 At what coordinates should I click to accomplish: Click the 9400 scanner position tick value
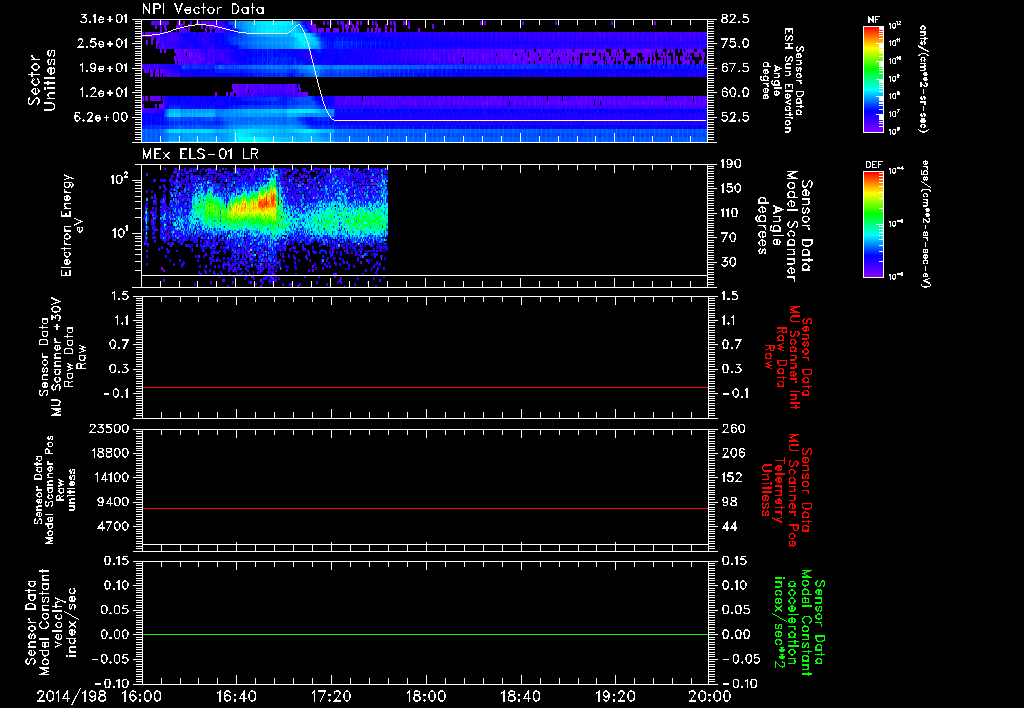(x=113, y=502)
